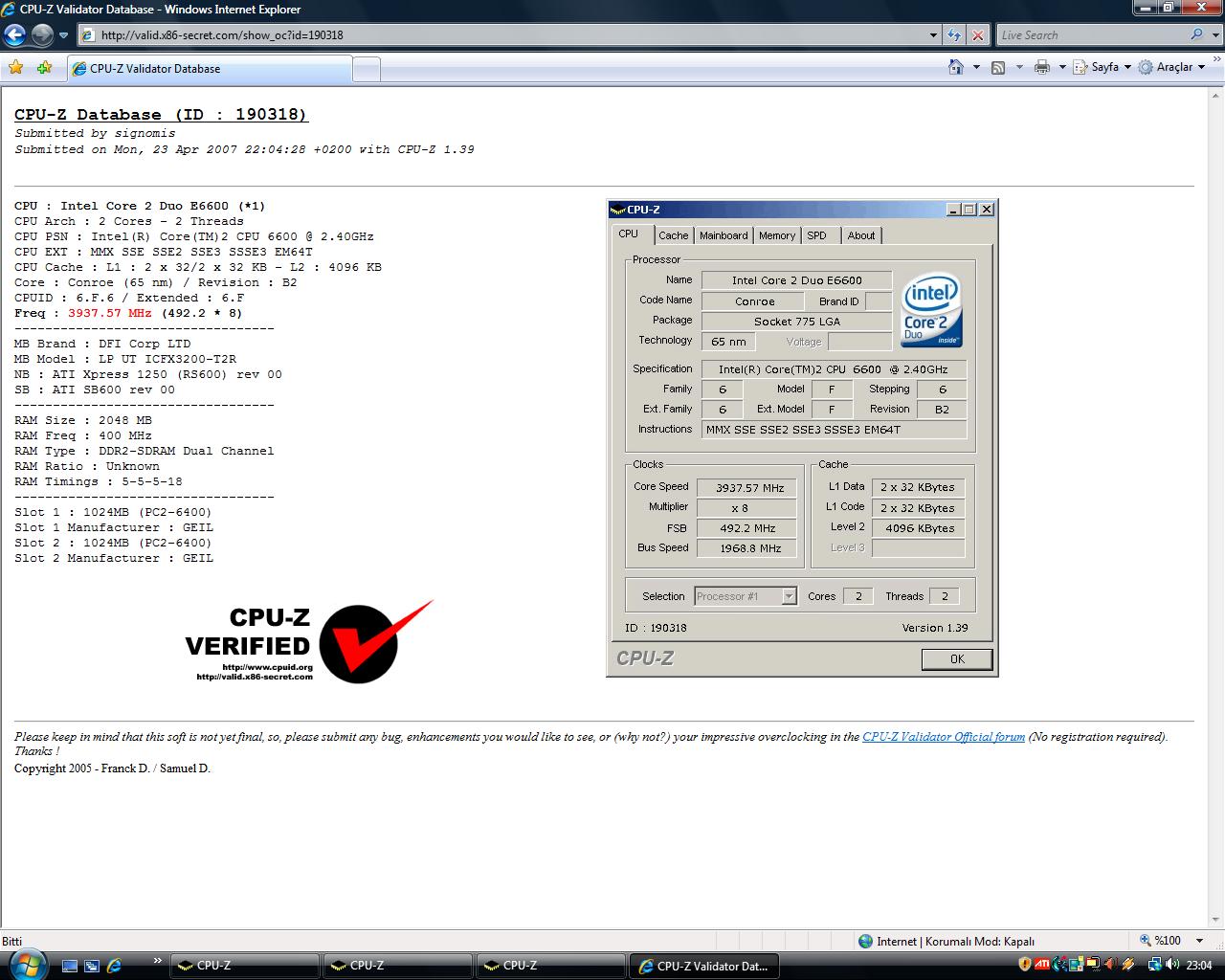Open the search provider options dropdown
This screenshot has width=1225, height=980.
pos(1214,35)
